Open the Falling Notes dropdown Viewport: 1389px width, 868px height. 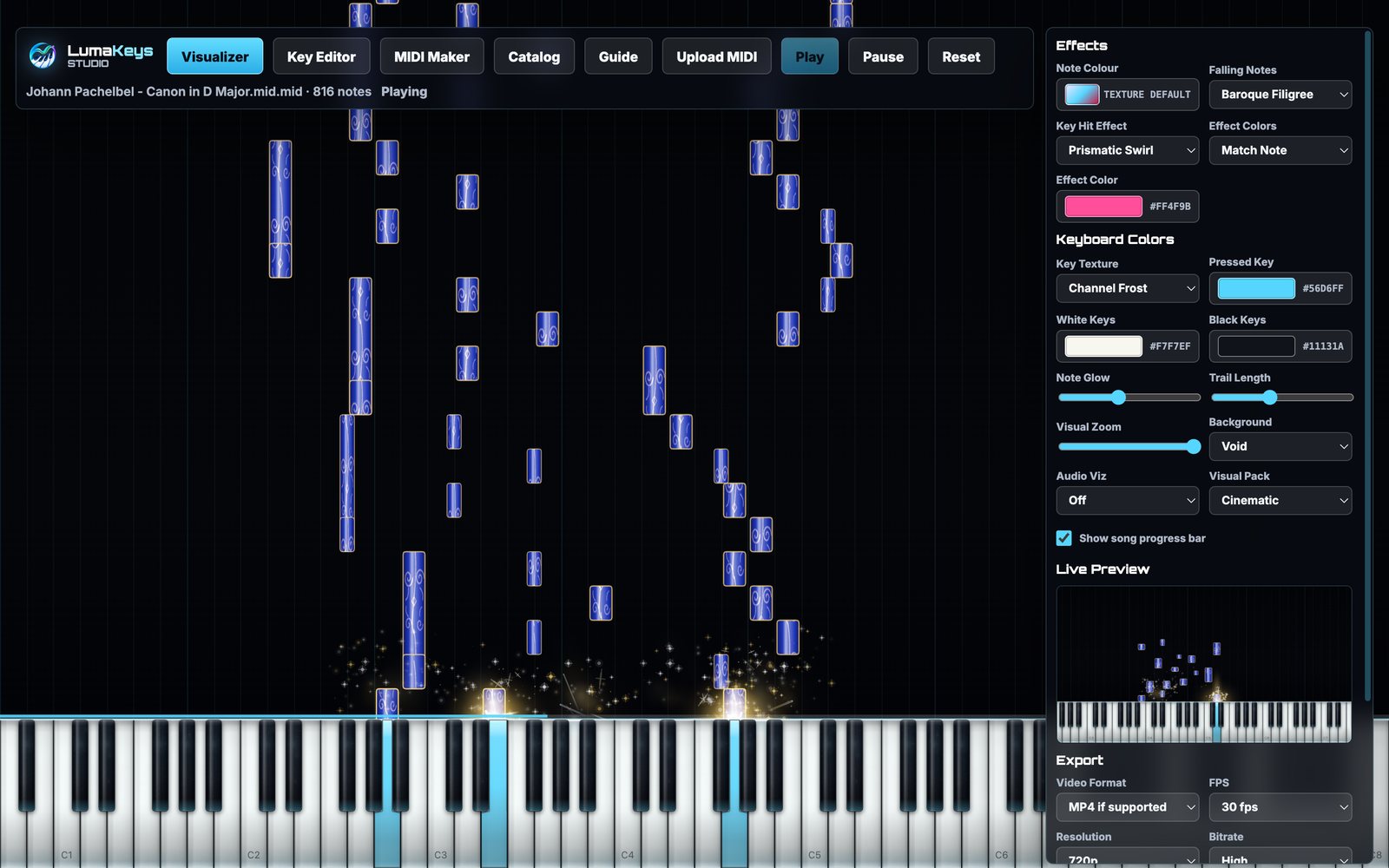click(1280, 95)
